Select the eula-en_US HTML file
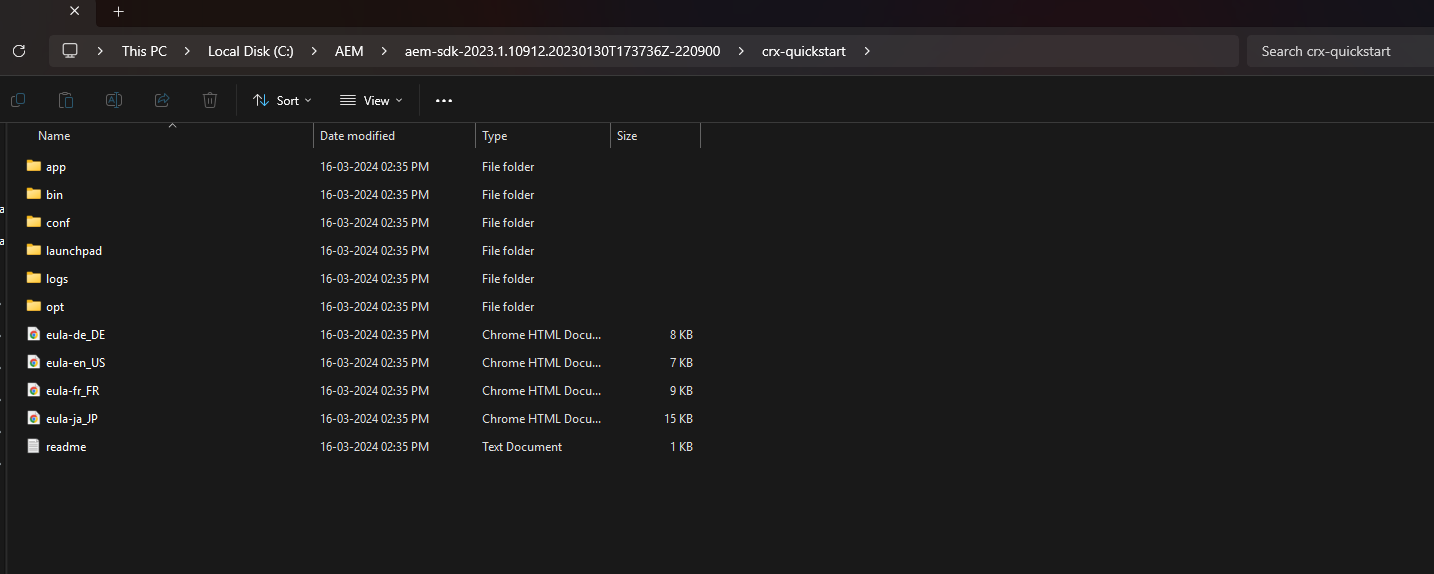 75,363
